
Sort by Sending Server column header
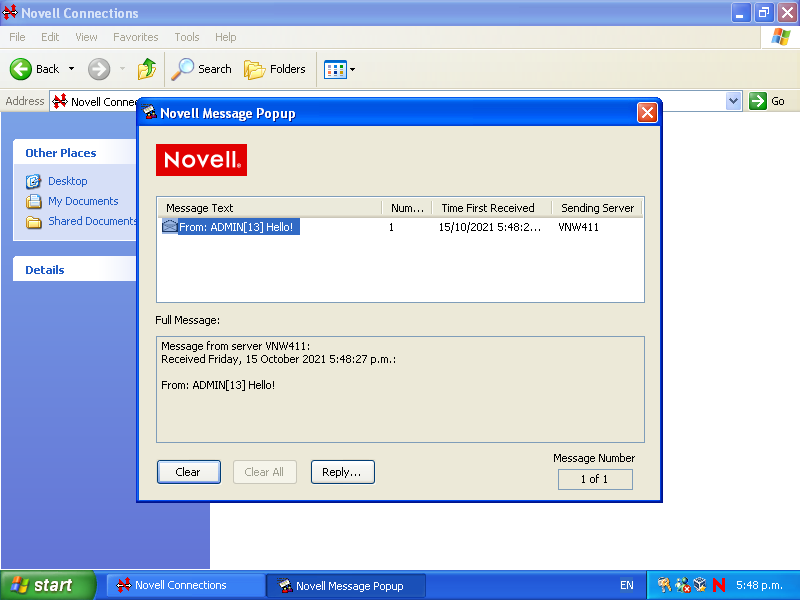[597, 208]
